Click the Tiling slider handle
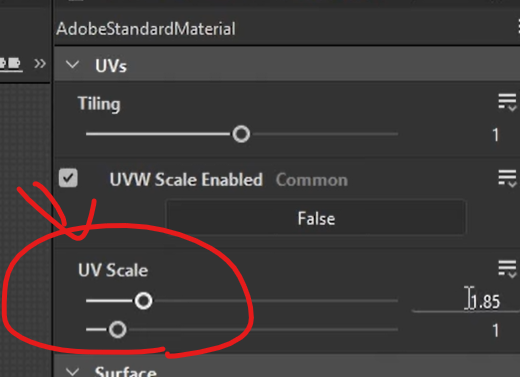Image resolution: width=520 pixels, height=377 pixels. click(241, 134)
